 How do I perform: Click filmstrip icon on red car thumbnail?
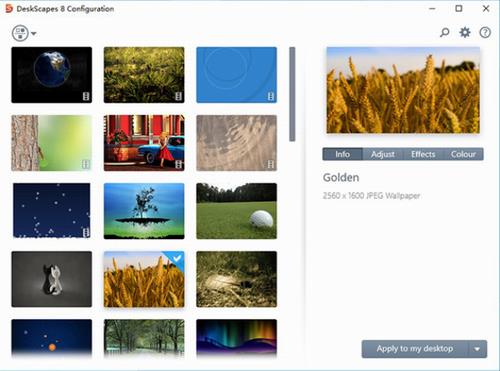coord(178,164)
